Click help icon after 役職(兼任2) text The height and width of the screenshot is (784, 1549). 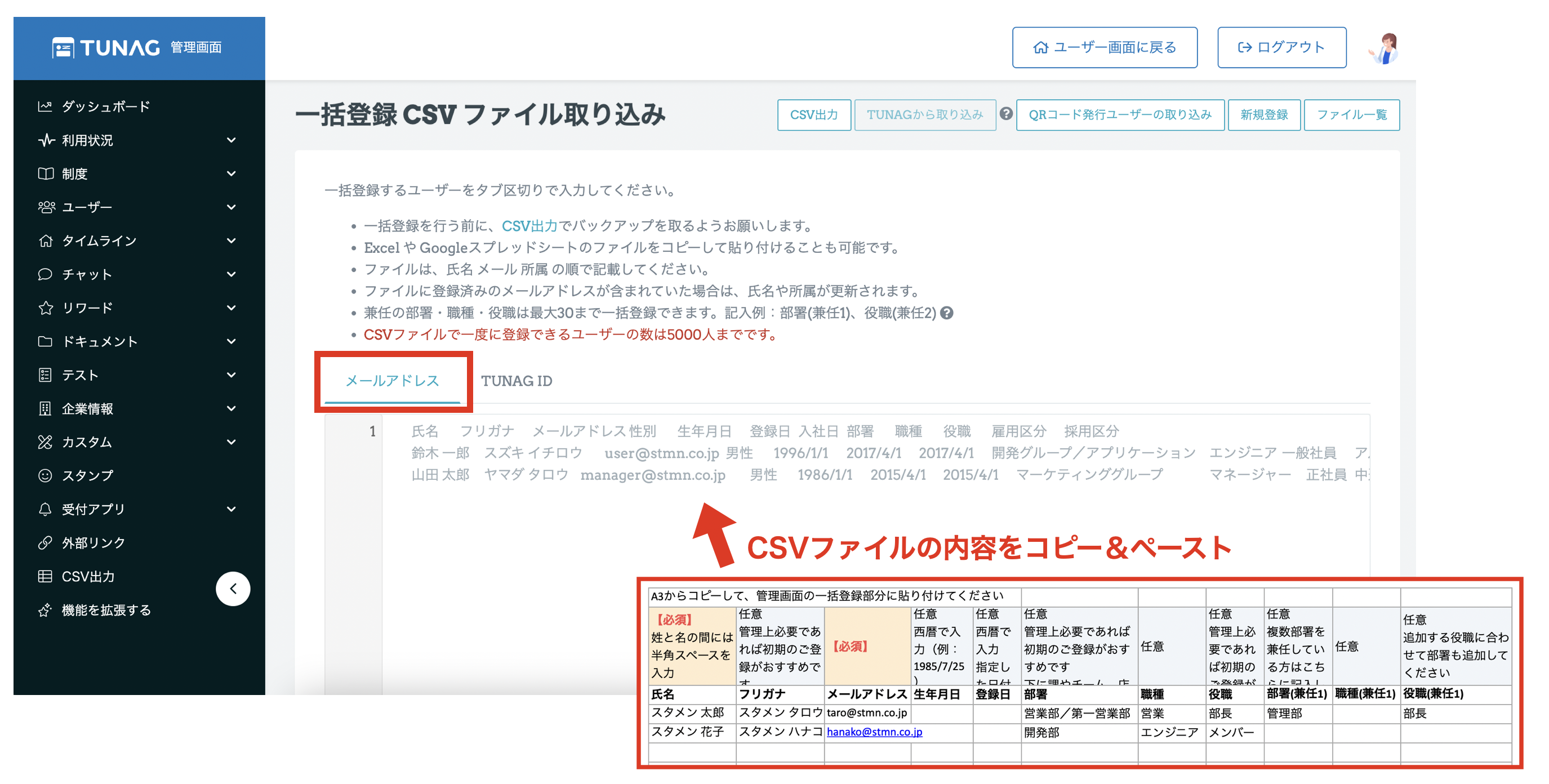(x=946, y=313)
